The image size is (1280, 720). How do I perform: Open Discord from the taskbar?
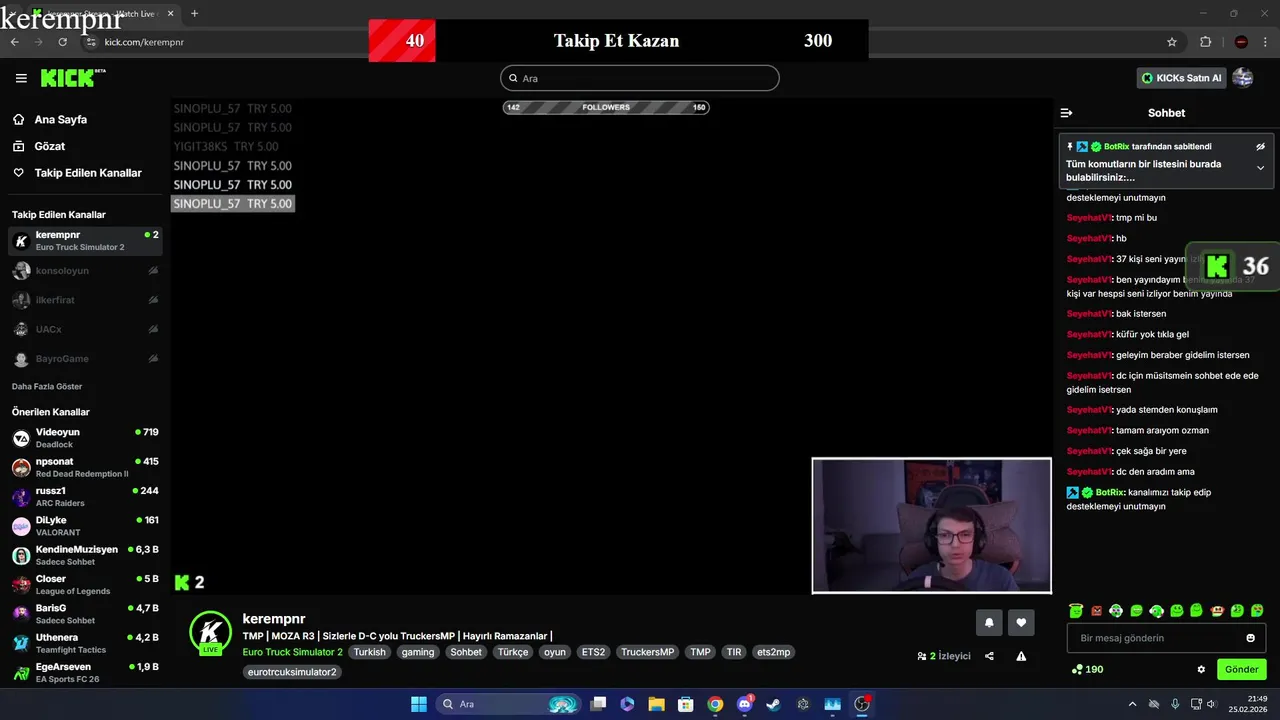[x=744, y=704]
